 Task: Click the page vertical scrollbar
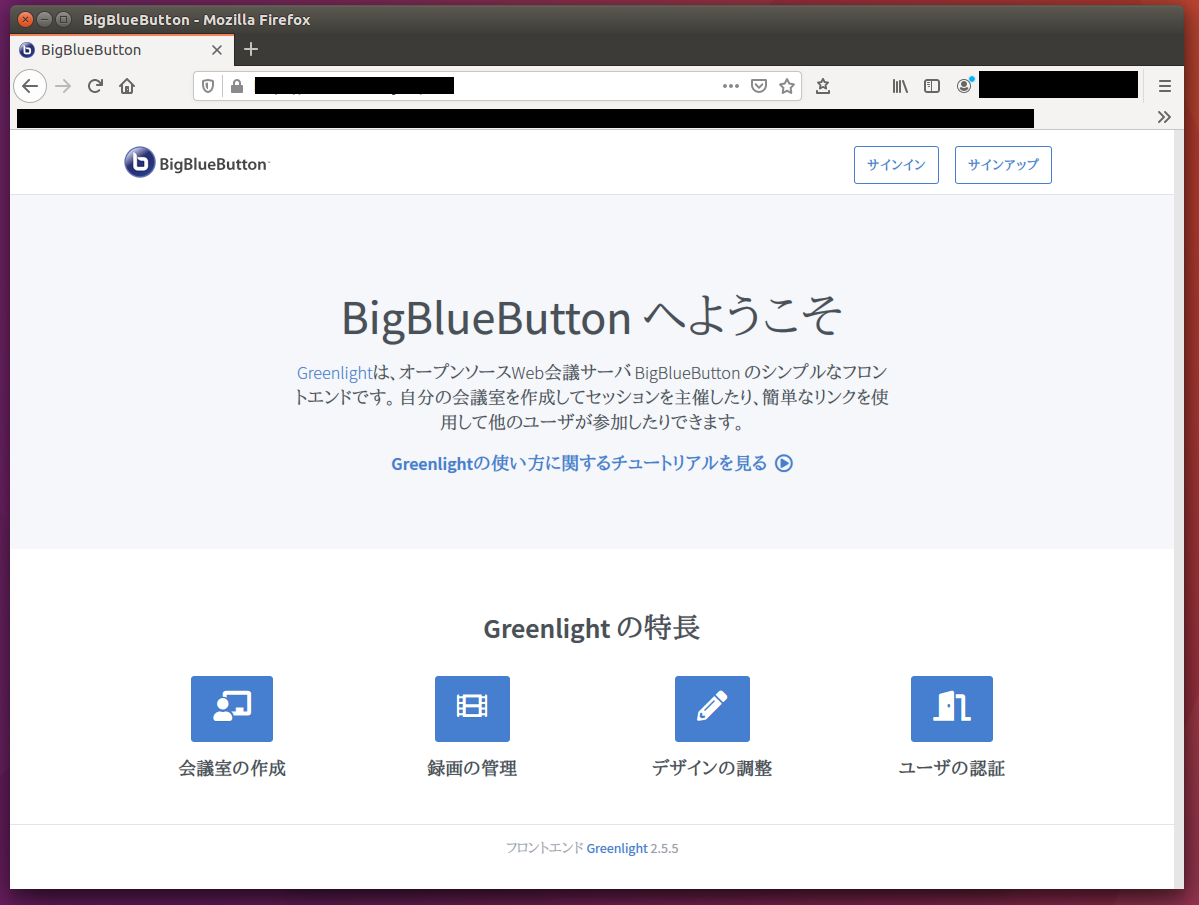1179,509
